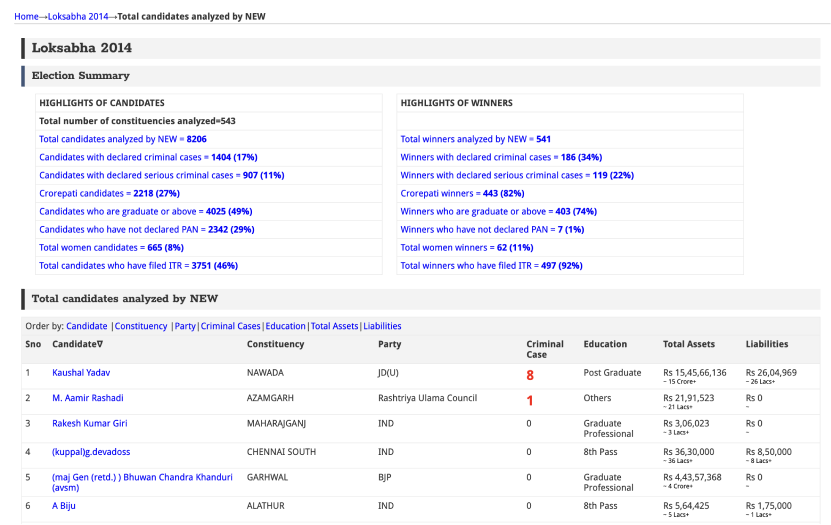Order the list by Liabilities
831x525 pixels.
382,326
